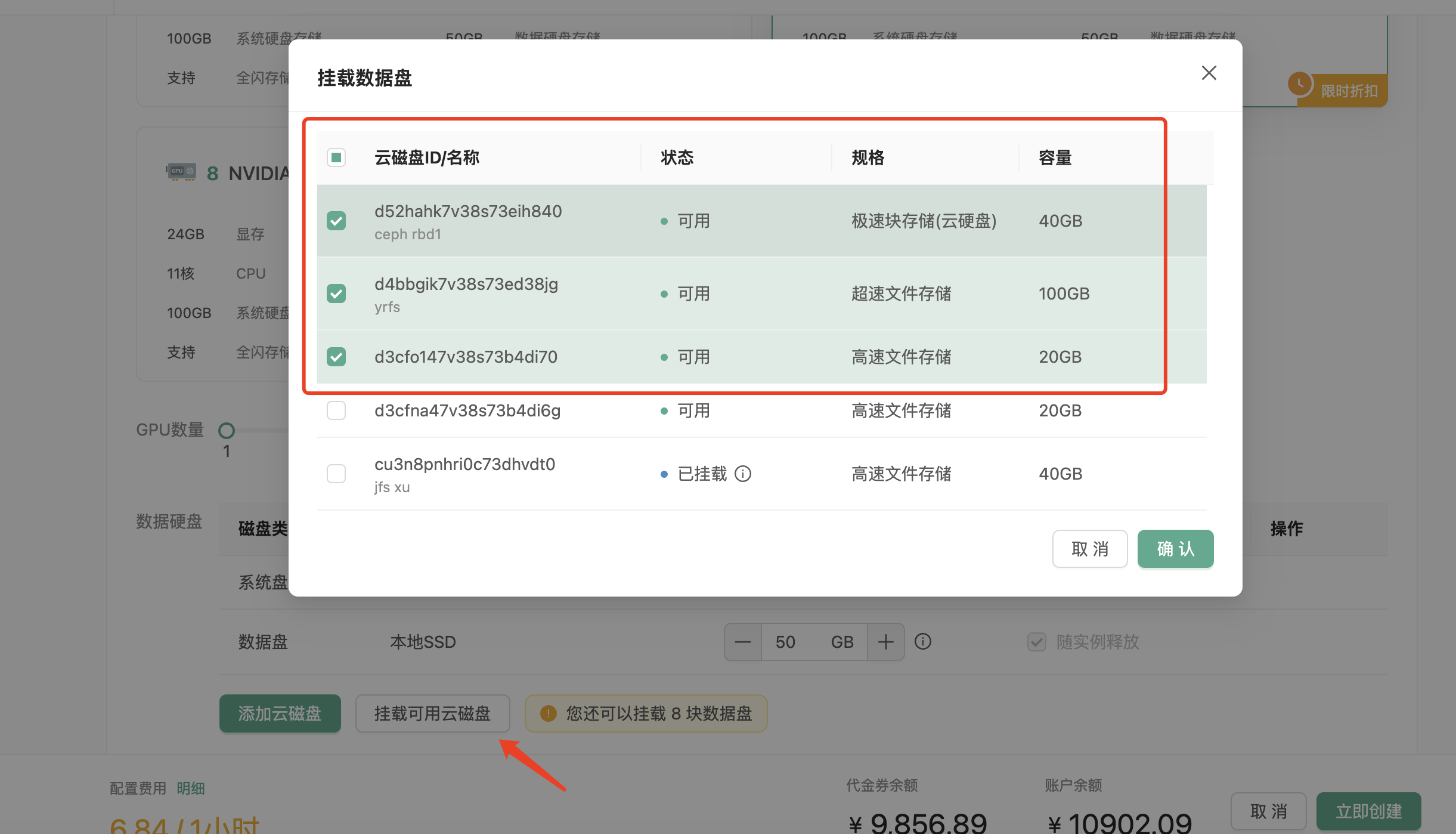Click 取消 in the mount dialog

1089,549
